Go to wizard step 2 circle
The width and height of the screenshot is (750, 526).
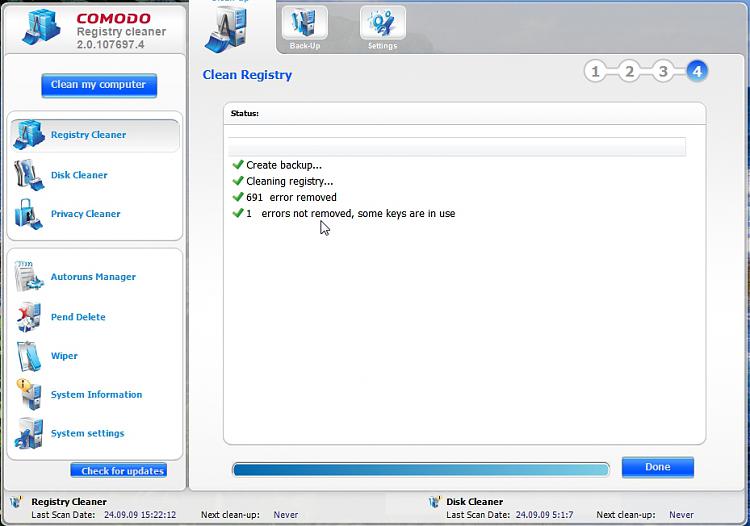[x=629, y=72]
